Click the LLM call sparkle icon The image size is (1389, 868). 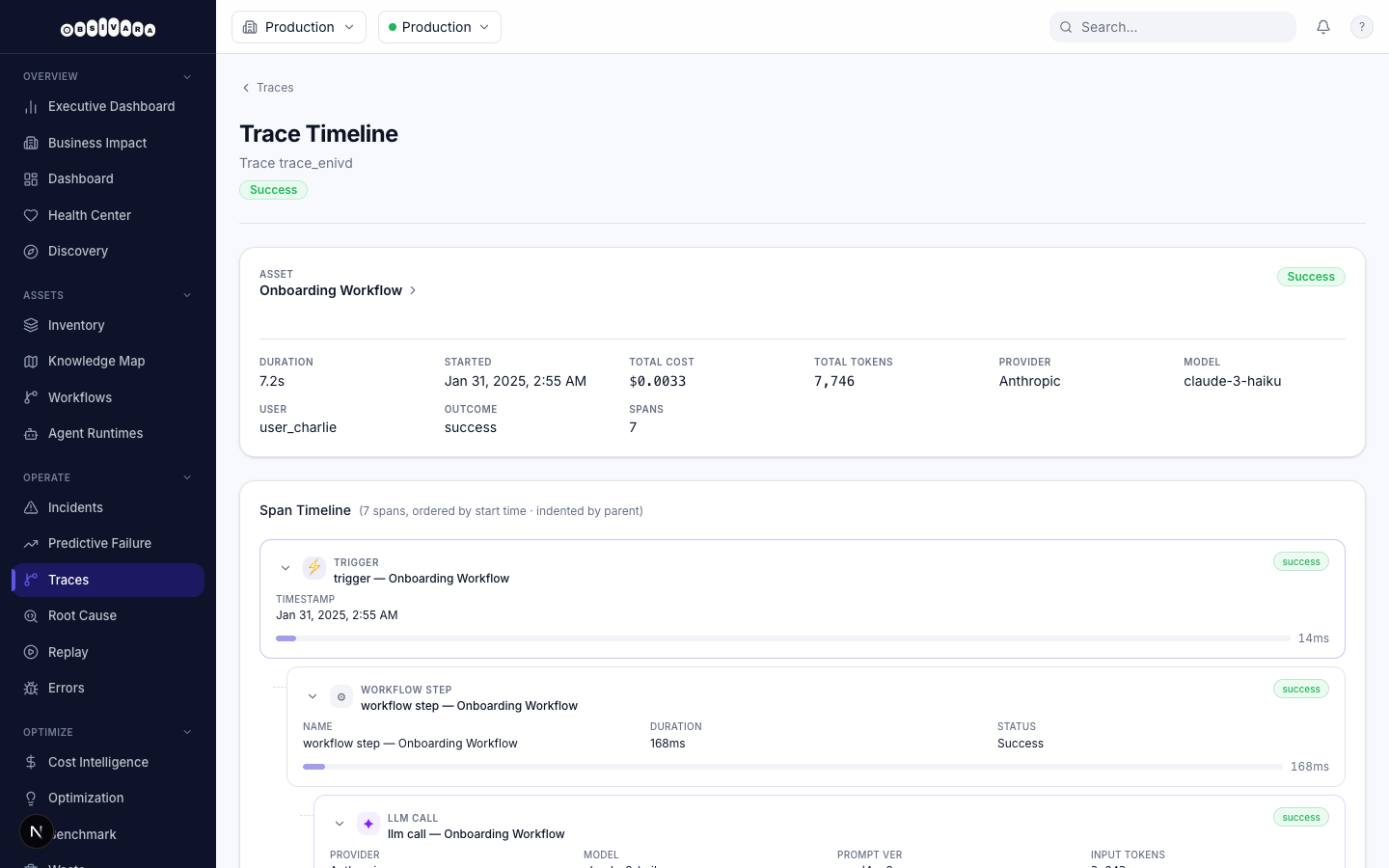(x=368, y=824)
